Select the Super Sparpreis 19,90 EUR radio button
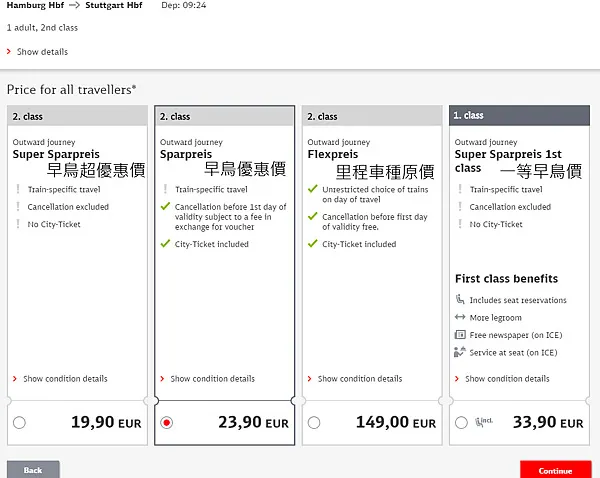600x478 pixels. point(19,423)
